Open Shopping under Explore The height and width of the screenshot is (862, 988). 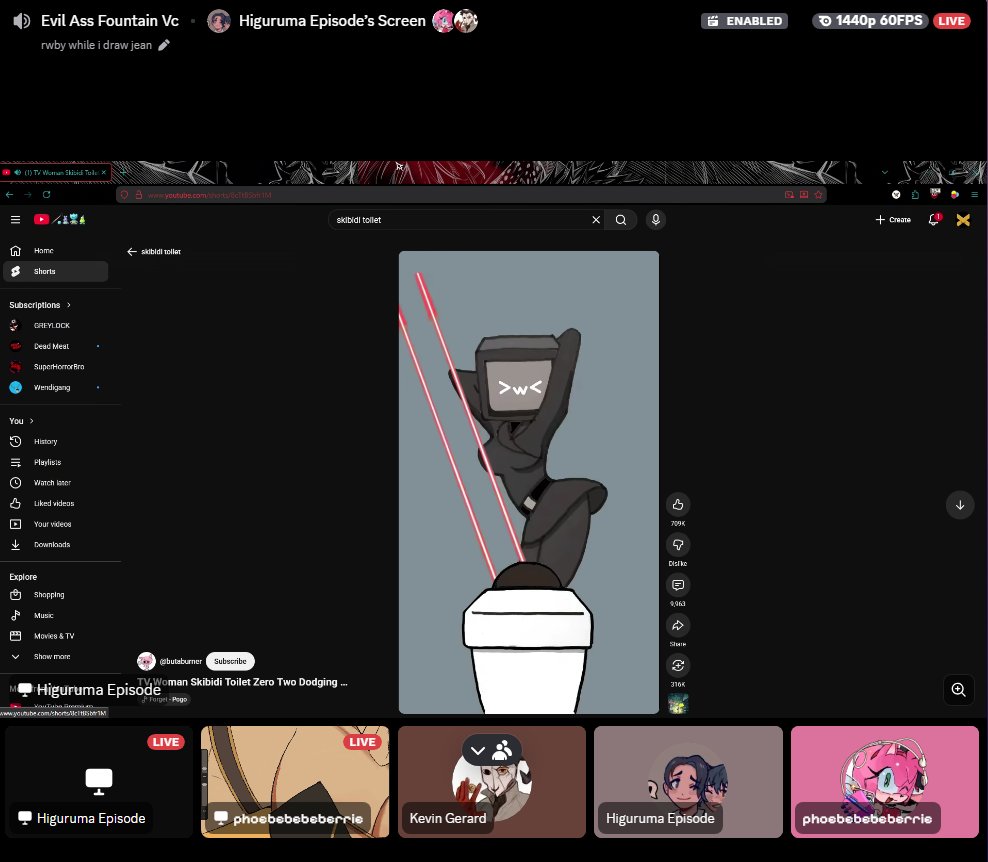coord(55,595)
